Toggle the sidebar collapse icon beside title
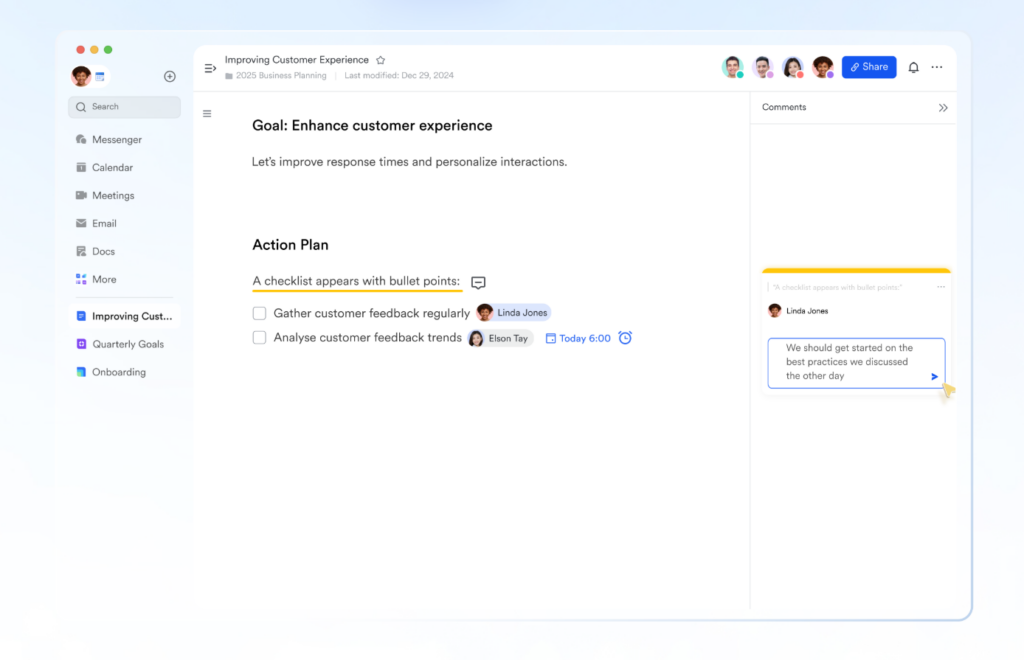The height and width of the screenshot is (660, 1024). [x=210, y=68]
